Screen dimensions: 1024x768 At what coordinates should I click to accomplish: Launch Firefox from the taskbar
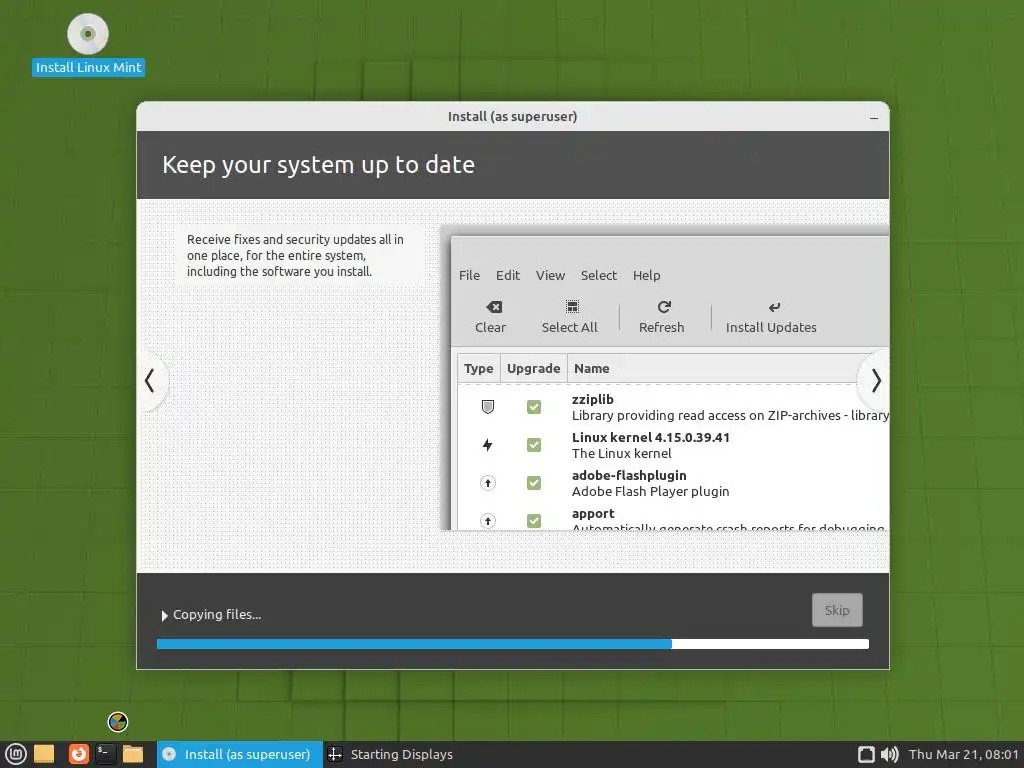tap(79, 754)
